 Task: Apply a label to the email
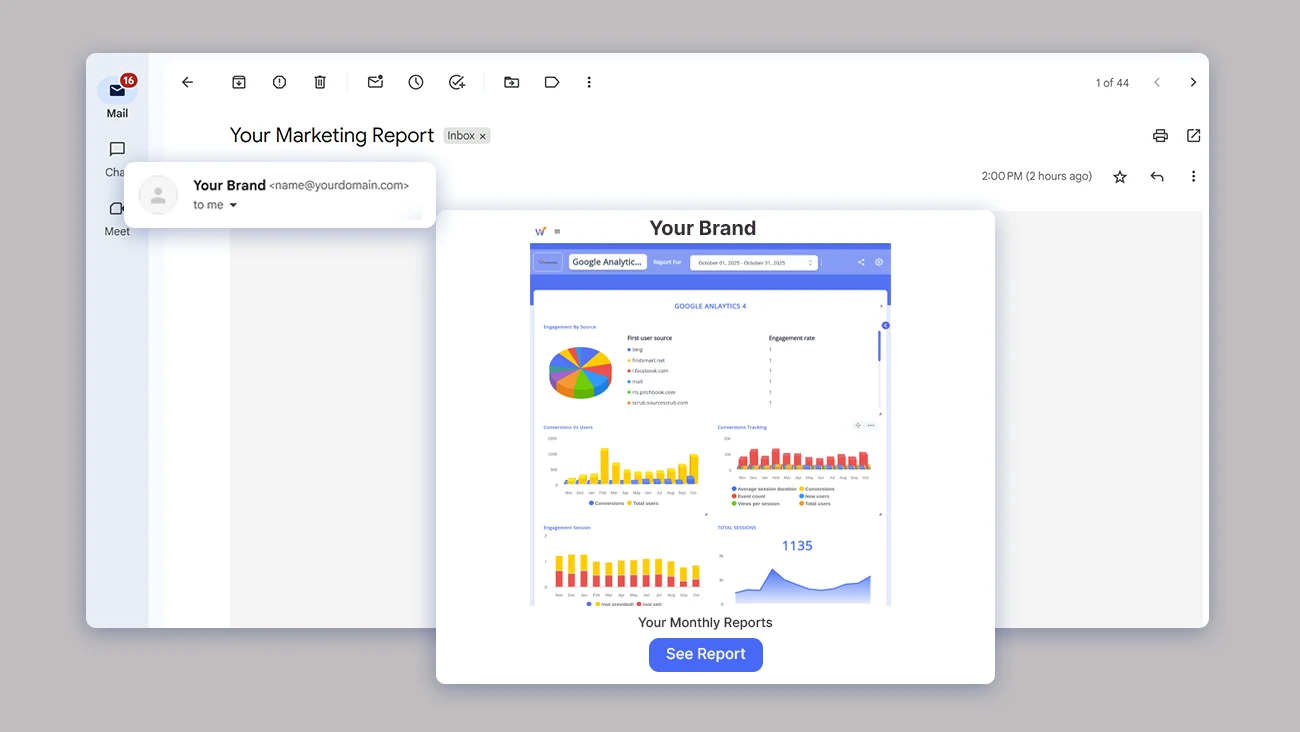point(551,82)
